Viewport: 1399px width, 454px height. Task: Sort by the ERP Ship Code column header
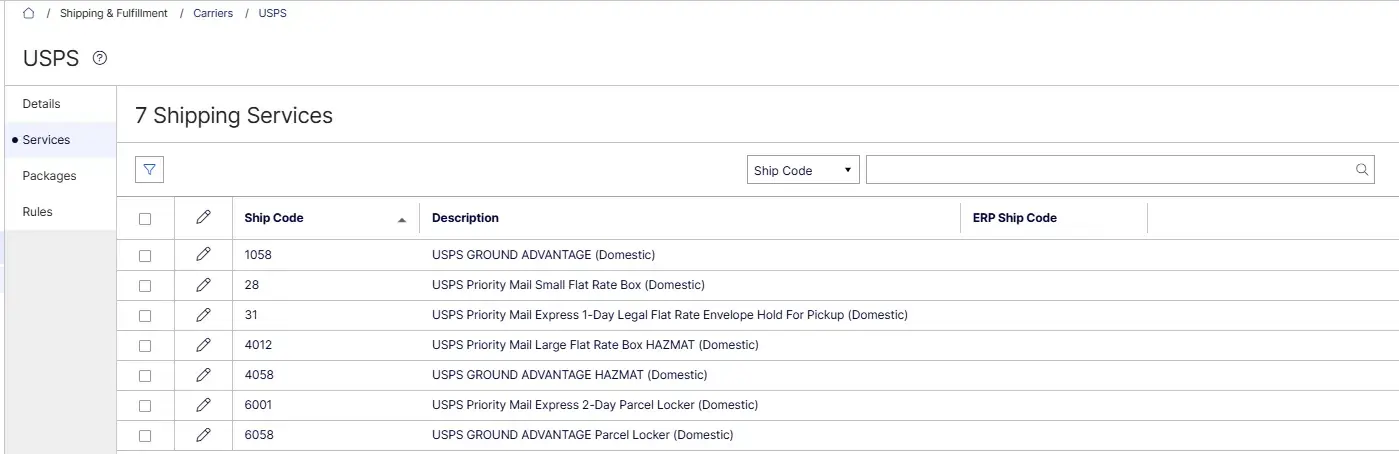pos(1015,218)
